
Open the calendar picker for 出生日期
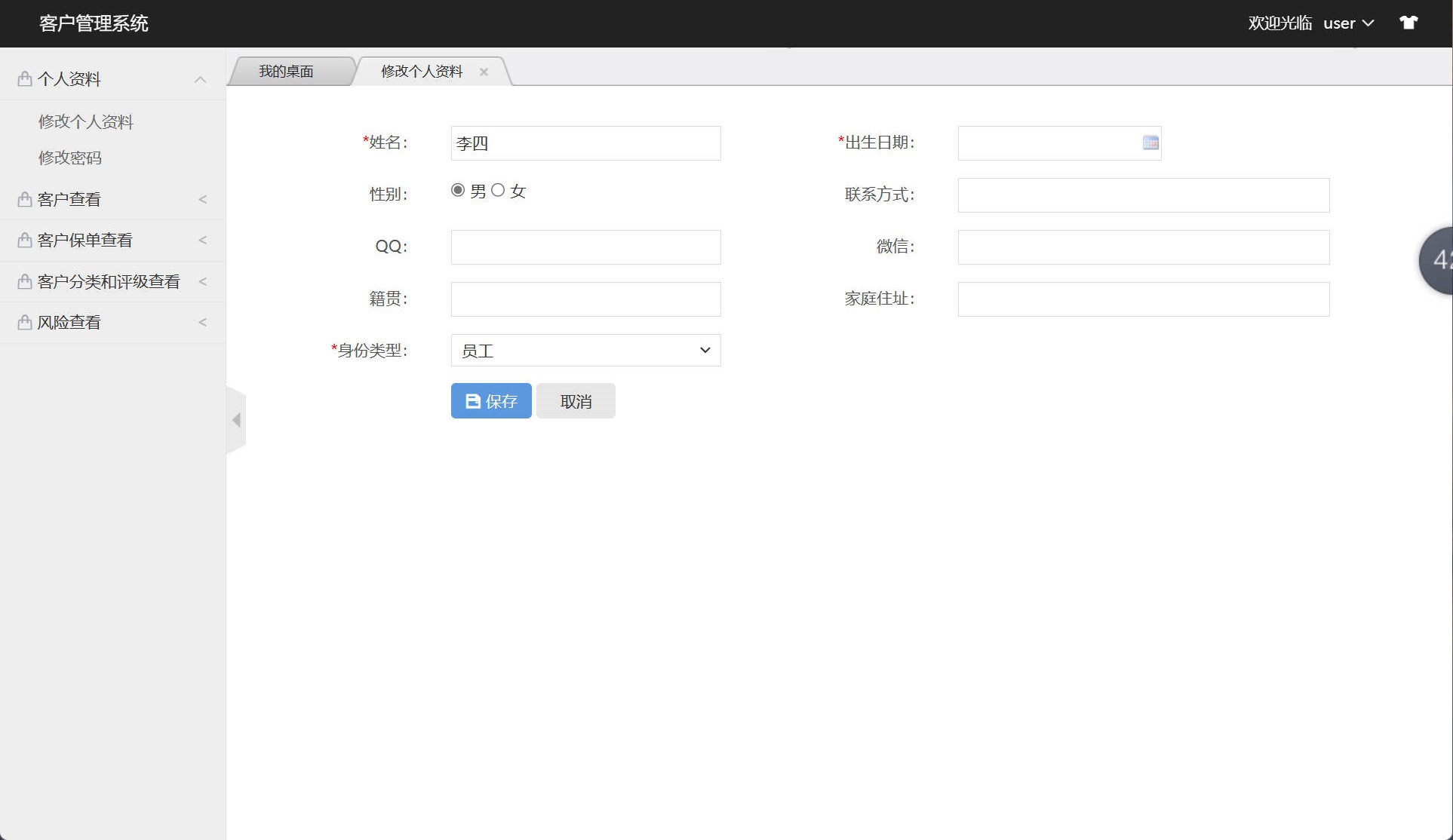[1149, 143]
